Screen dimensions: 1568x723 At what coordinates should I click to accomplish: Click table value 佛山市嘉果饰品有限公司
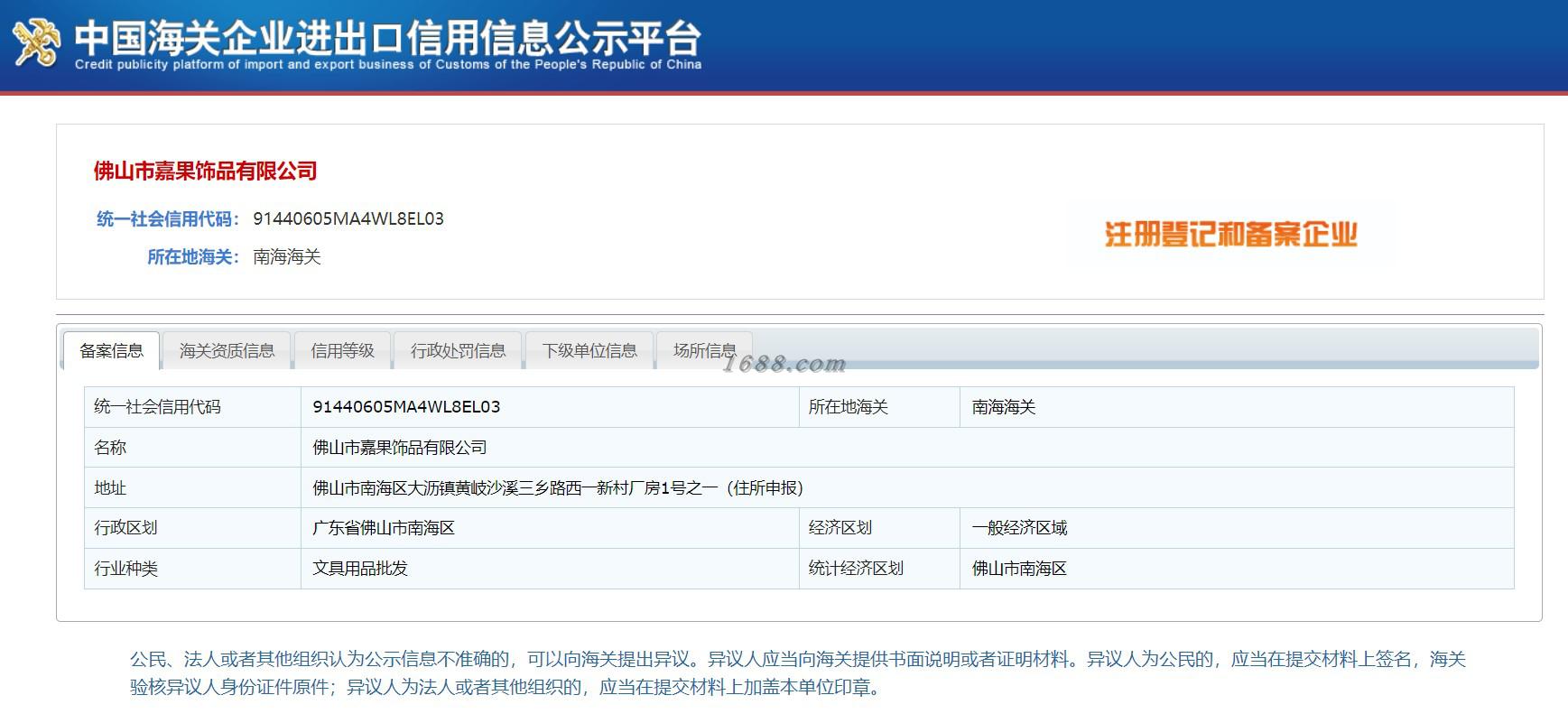tap(399, 447)
